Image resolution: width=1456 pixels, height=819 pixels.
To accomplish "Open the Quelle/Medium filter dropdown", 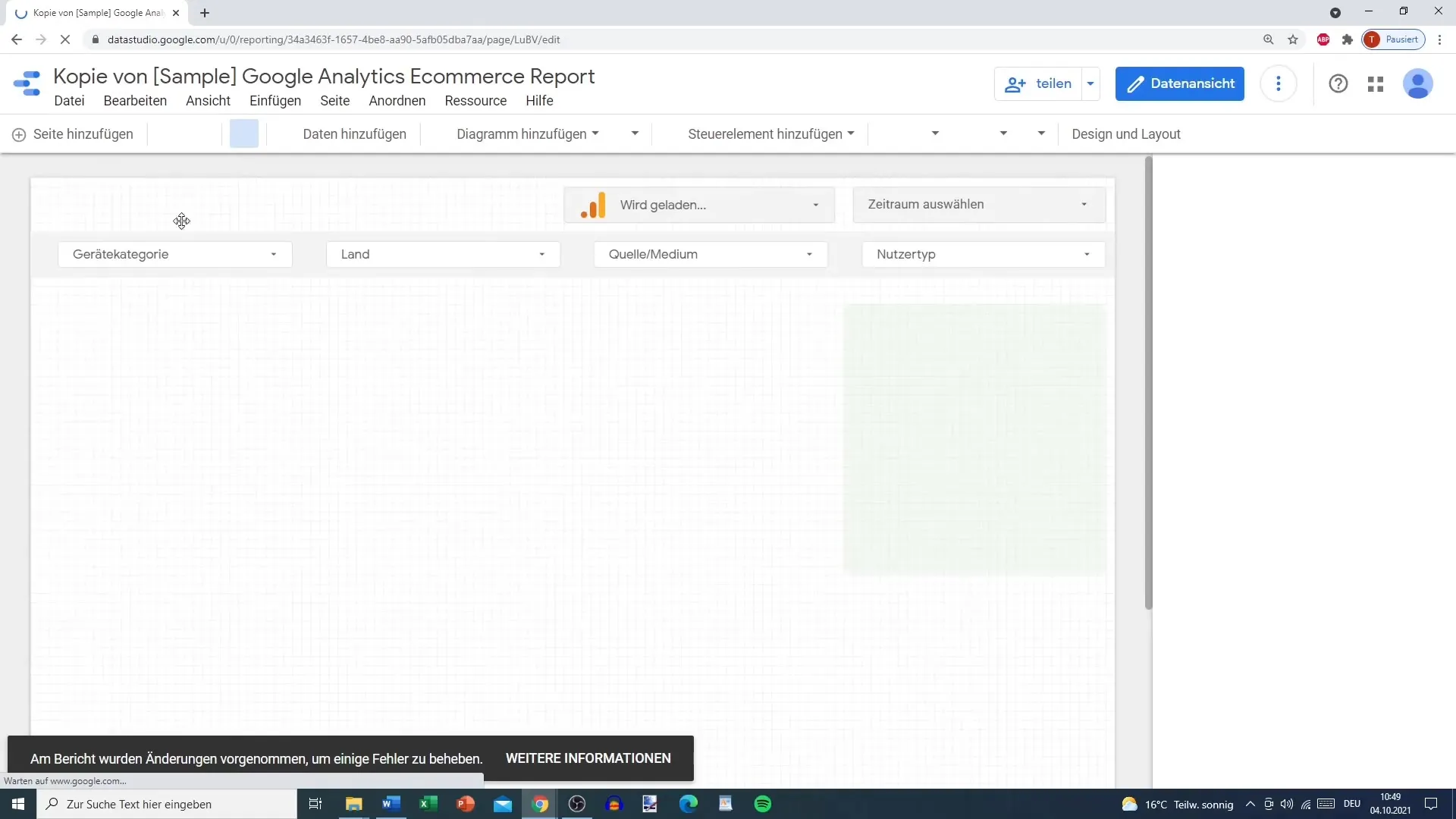I will click(711, 254).
